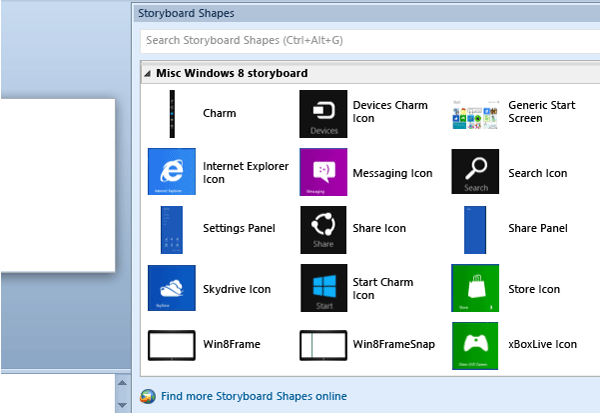The width and height of the screenshot is (600, 413).
Task: Click the 'Internet Explorer Icon' label
Action: coord(246,173)
